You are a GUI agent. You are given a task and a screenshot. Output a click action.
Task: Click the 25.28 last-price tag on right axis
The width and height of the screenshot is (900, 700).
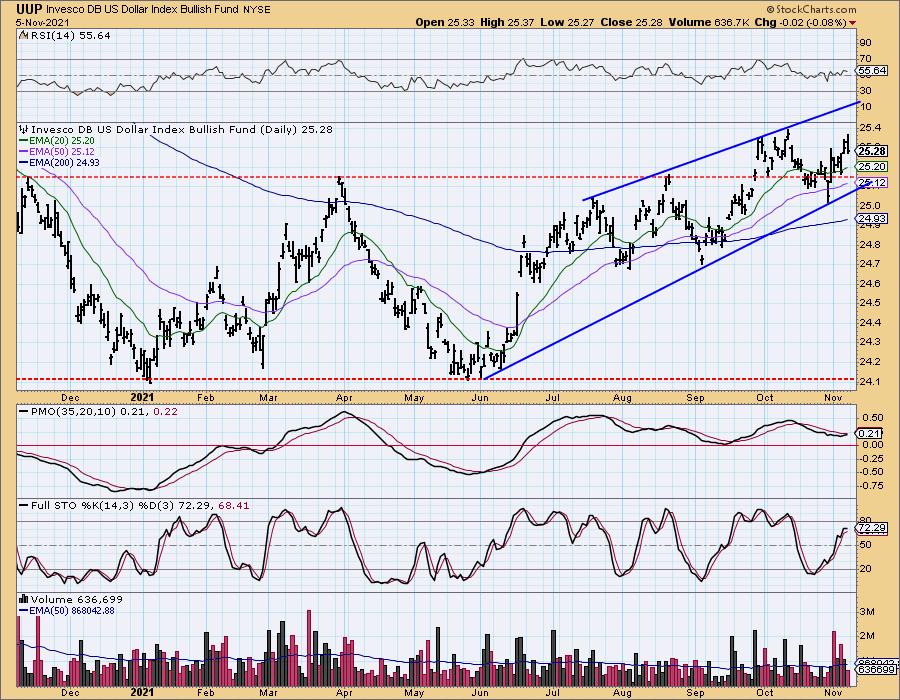(x=872, y=151)
